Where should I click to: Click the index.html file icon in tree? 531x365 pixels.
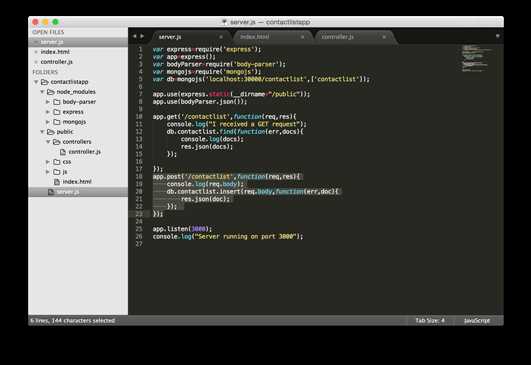pyautogui.click(x=57, y=182)
